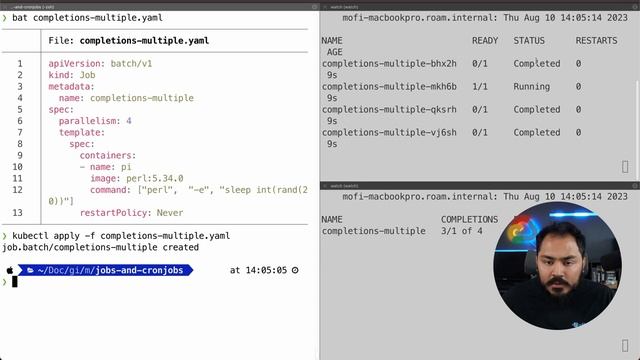Click the jobs-and-cronjobs path segment
Screen dimensions: 640x360
click(139, 270)
